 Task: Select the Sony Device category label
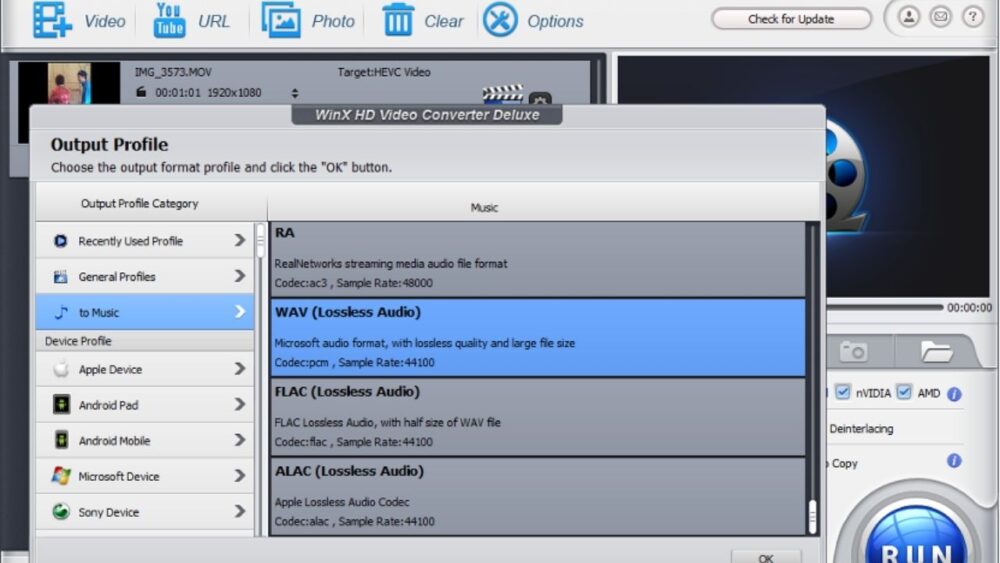(x=108, y=512)
